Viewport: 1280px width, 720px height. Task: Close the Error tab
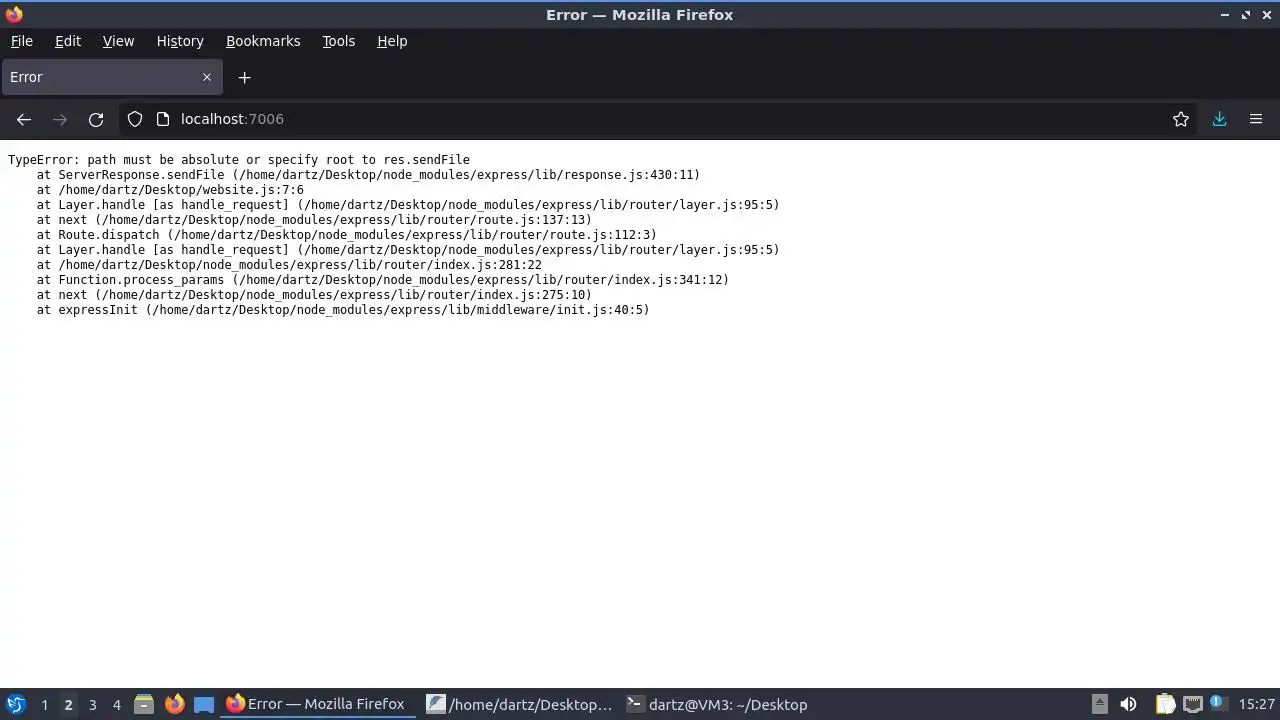click(x=207, y=77)
